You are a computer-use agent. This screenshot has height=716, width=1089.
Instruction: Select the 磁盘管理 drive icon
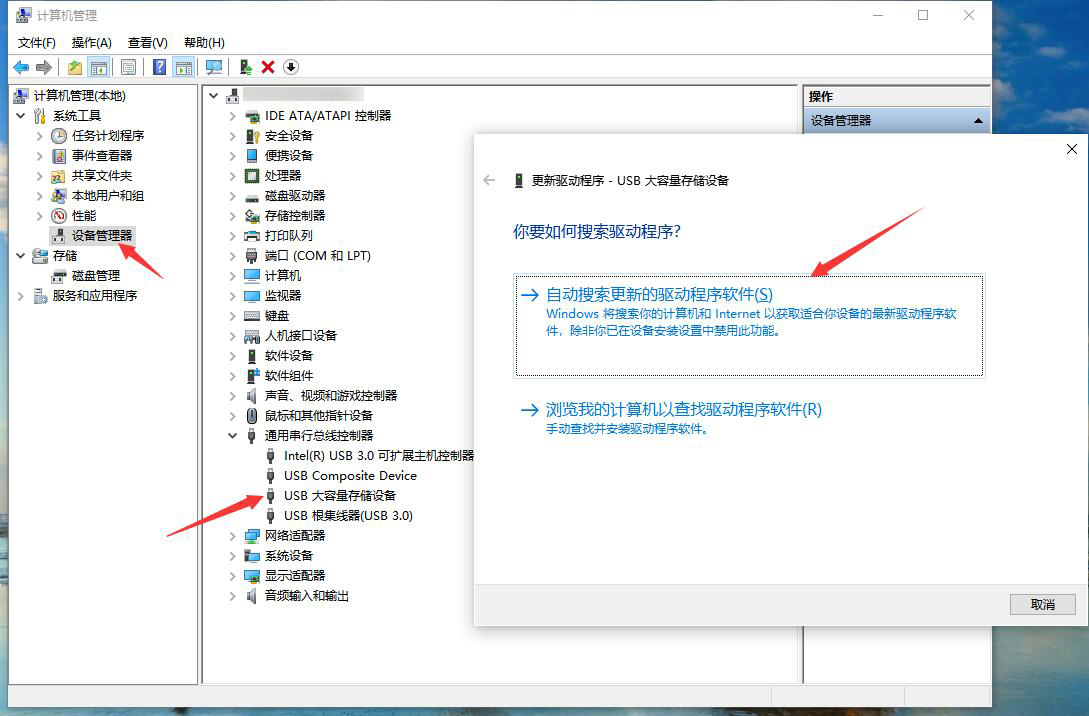tap(59, 276)
